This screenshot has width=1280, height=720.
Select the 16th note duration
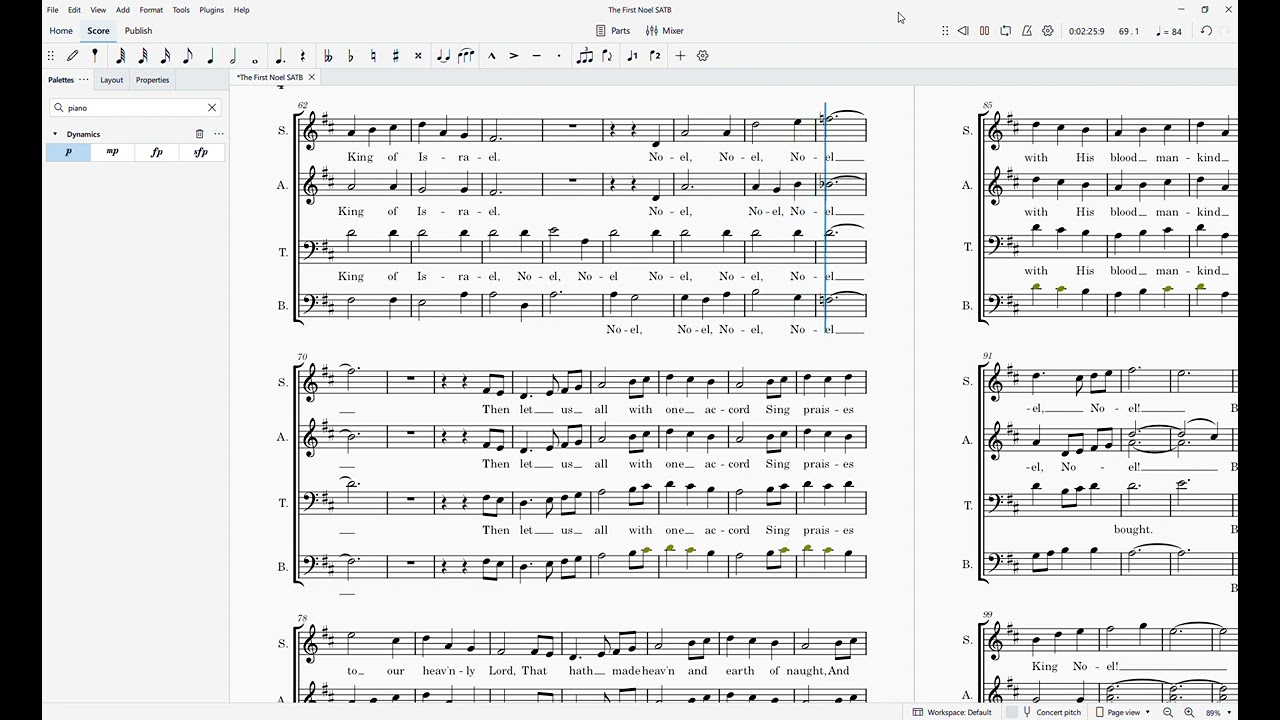165,56
